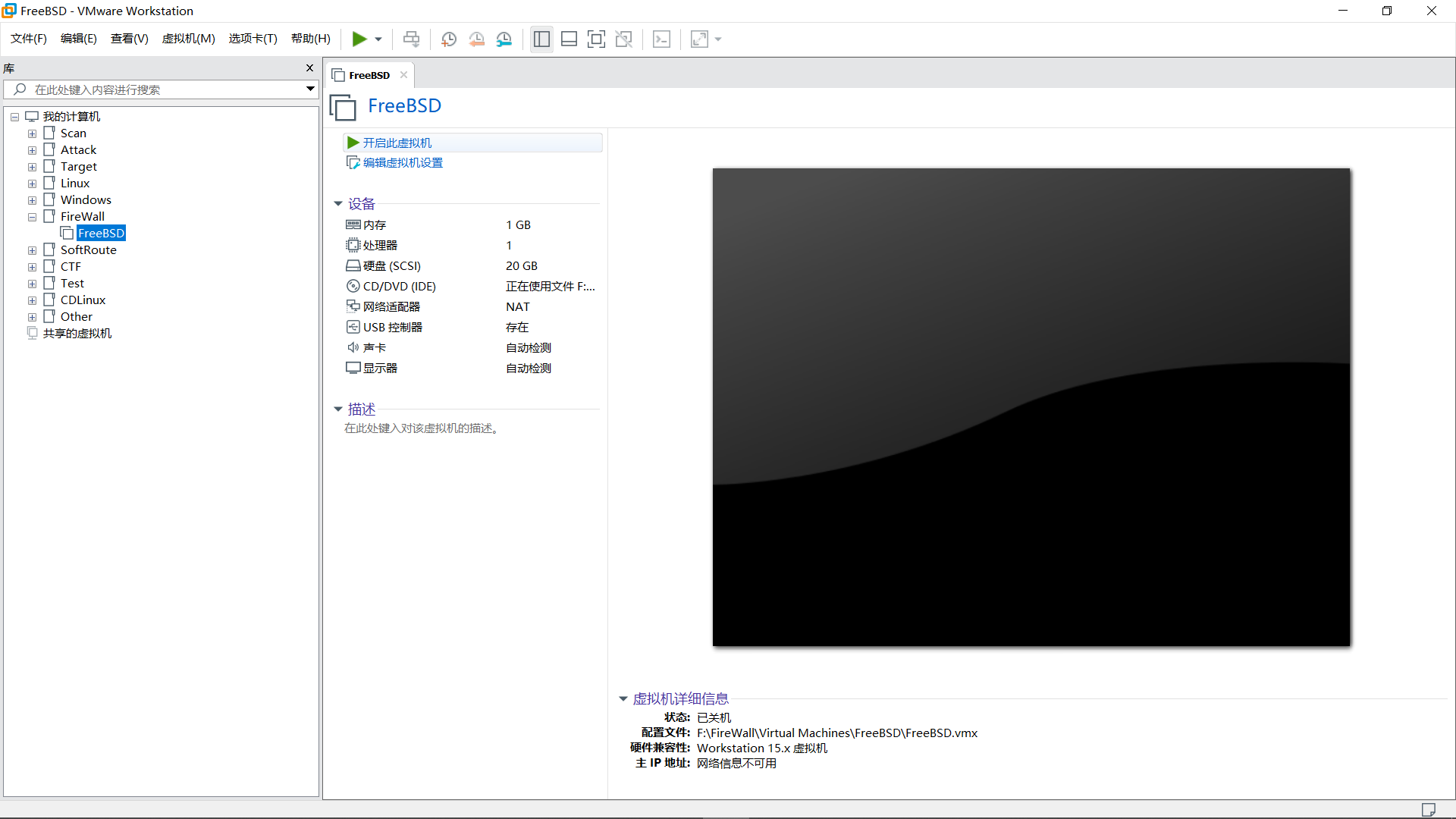
Task: Toggle the library panel visibility
Action: [x=541, y=39]
